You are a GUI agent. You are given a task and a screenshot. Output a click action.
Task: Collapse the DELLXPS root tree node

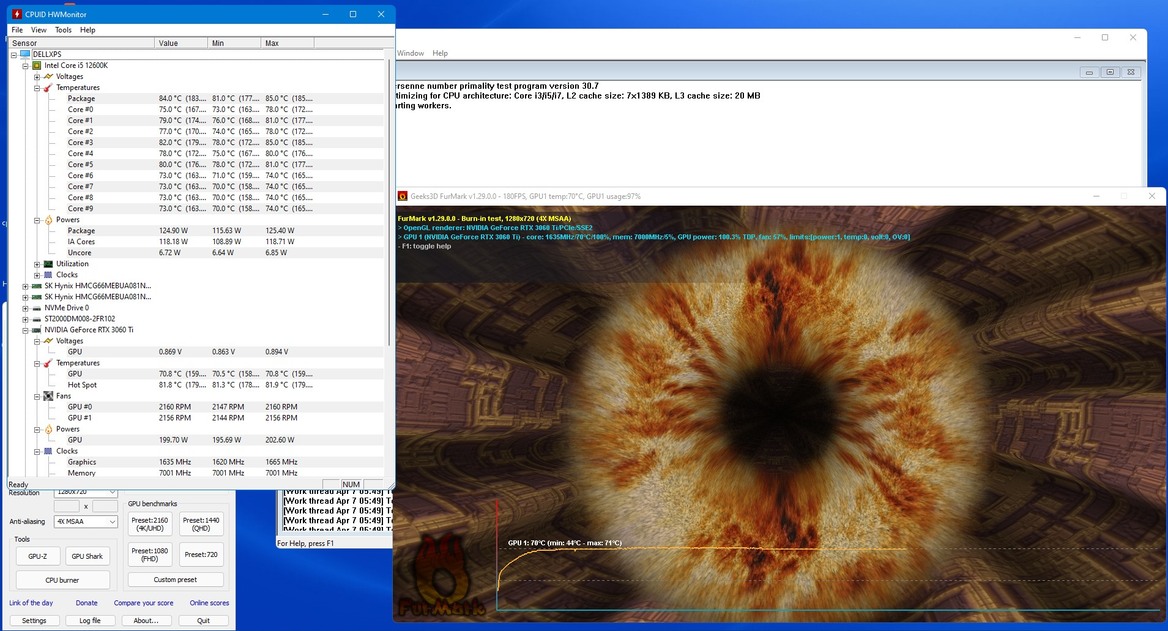click(x=13, y=54)
